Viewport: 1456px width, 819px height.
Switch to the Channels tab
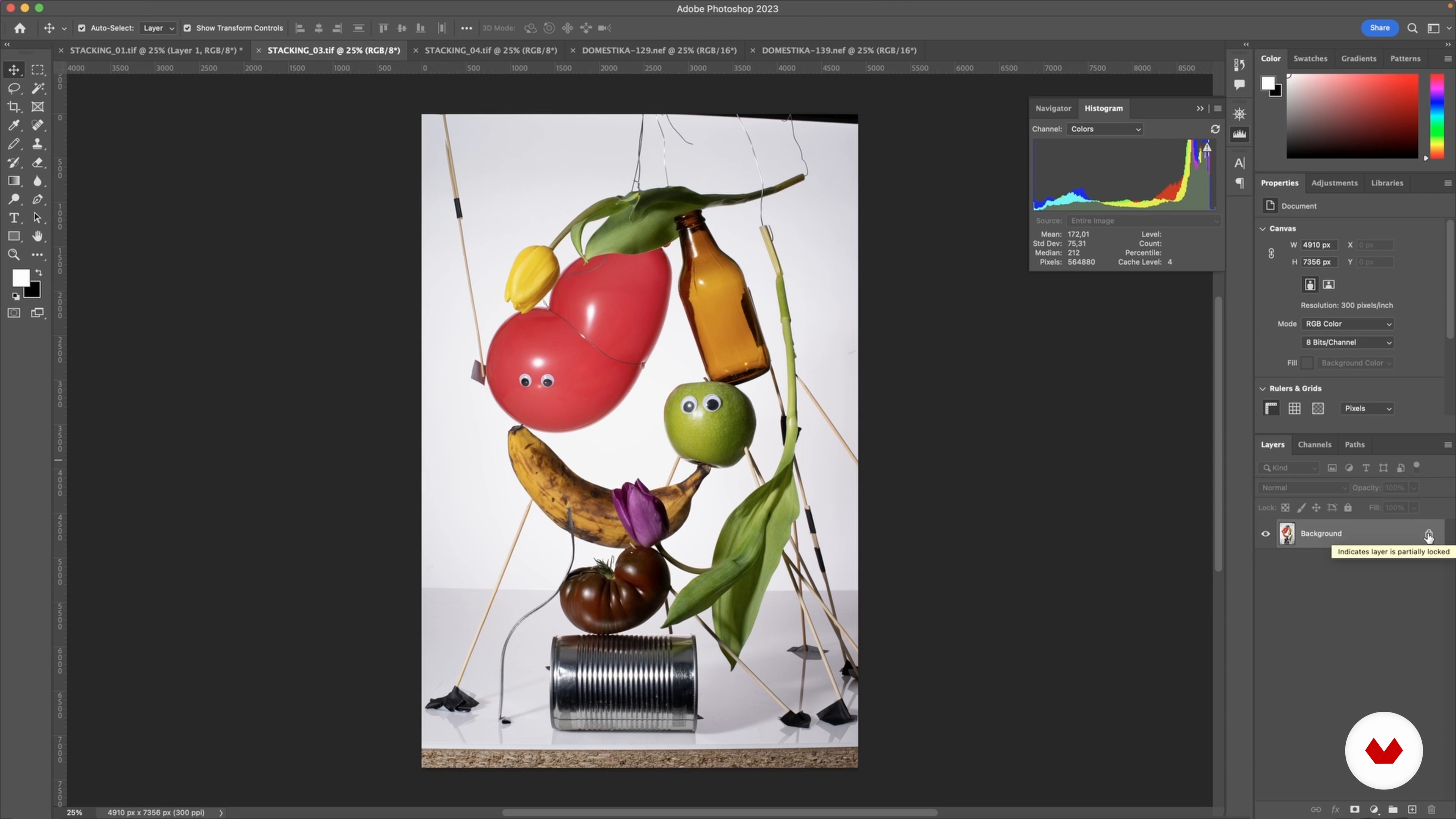(1314, 445)
